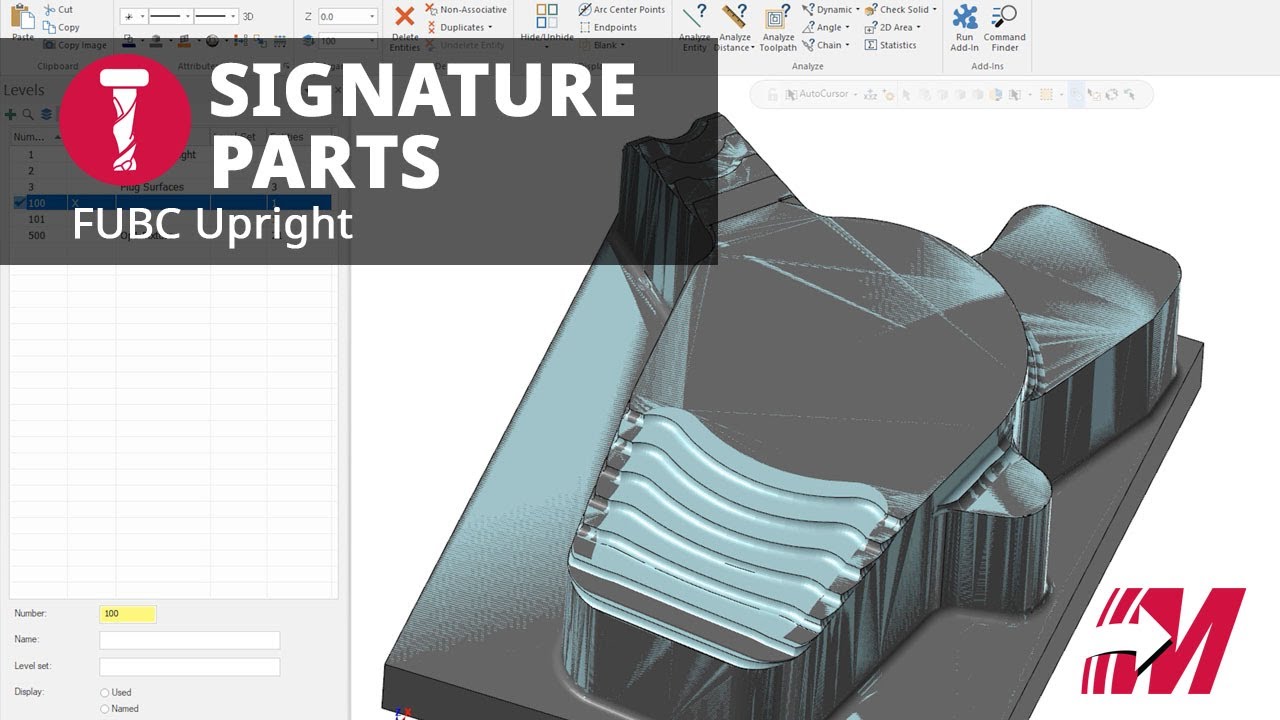The height and width of the screenshot is (720, 1280).
Task: Click the Arc Center Points icon
Action: 585,10
